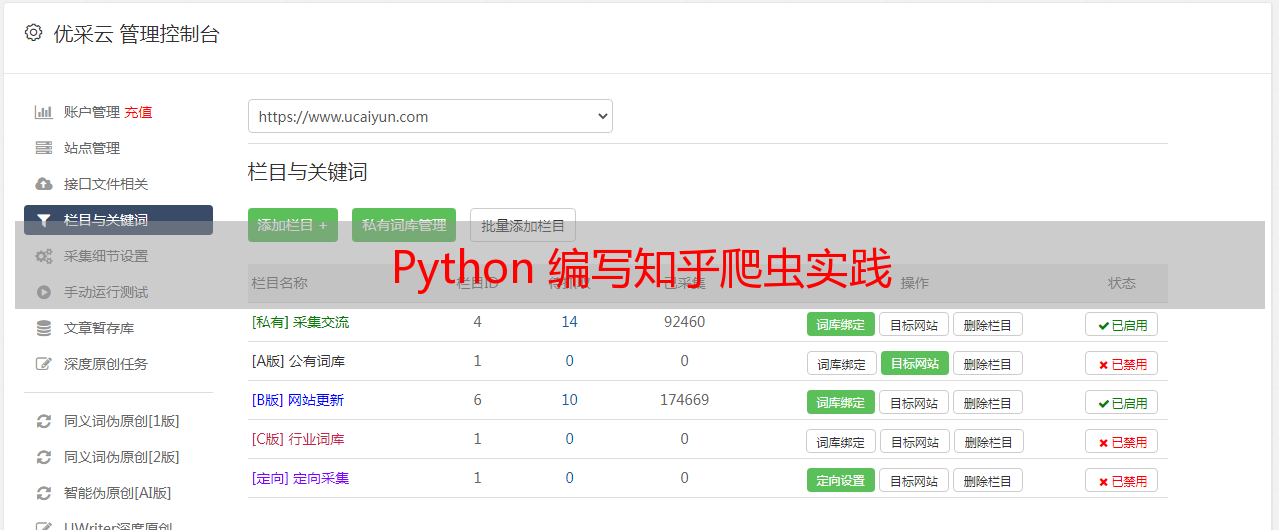Image resolution: width=1279 pixels, height=530 pixels.
Task: Click 词库绑定 for the 网站更新 row
Action: click(x=841, y=402)
